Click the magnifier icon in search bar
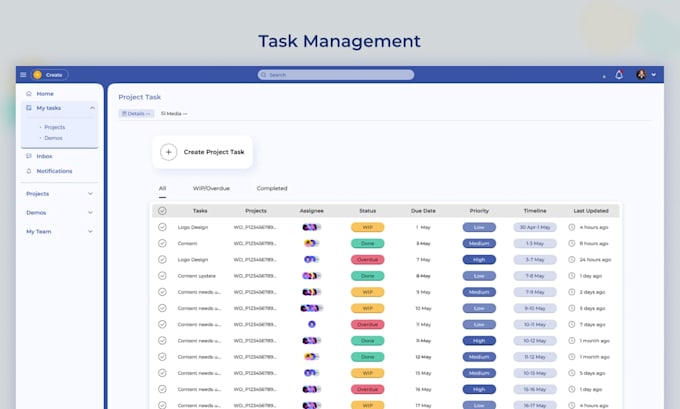Screen dimensions: 680x409 click(x=263, y=75)
